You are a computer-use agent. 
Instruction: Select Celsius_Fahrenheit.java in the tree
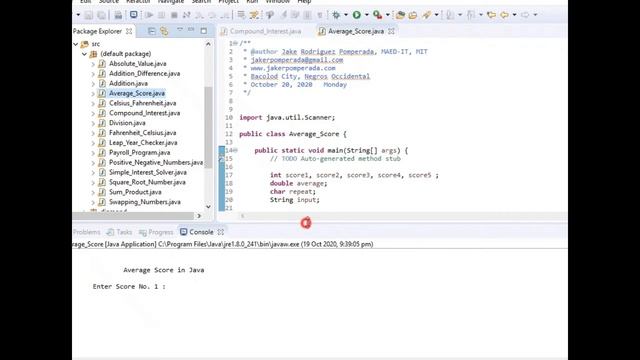(x=142, y=103)
